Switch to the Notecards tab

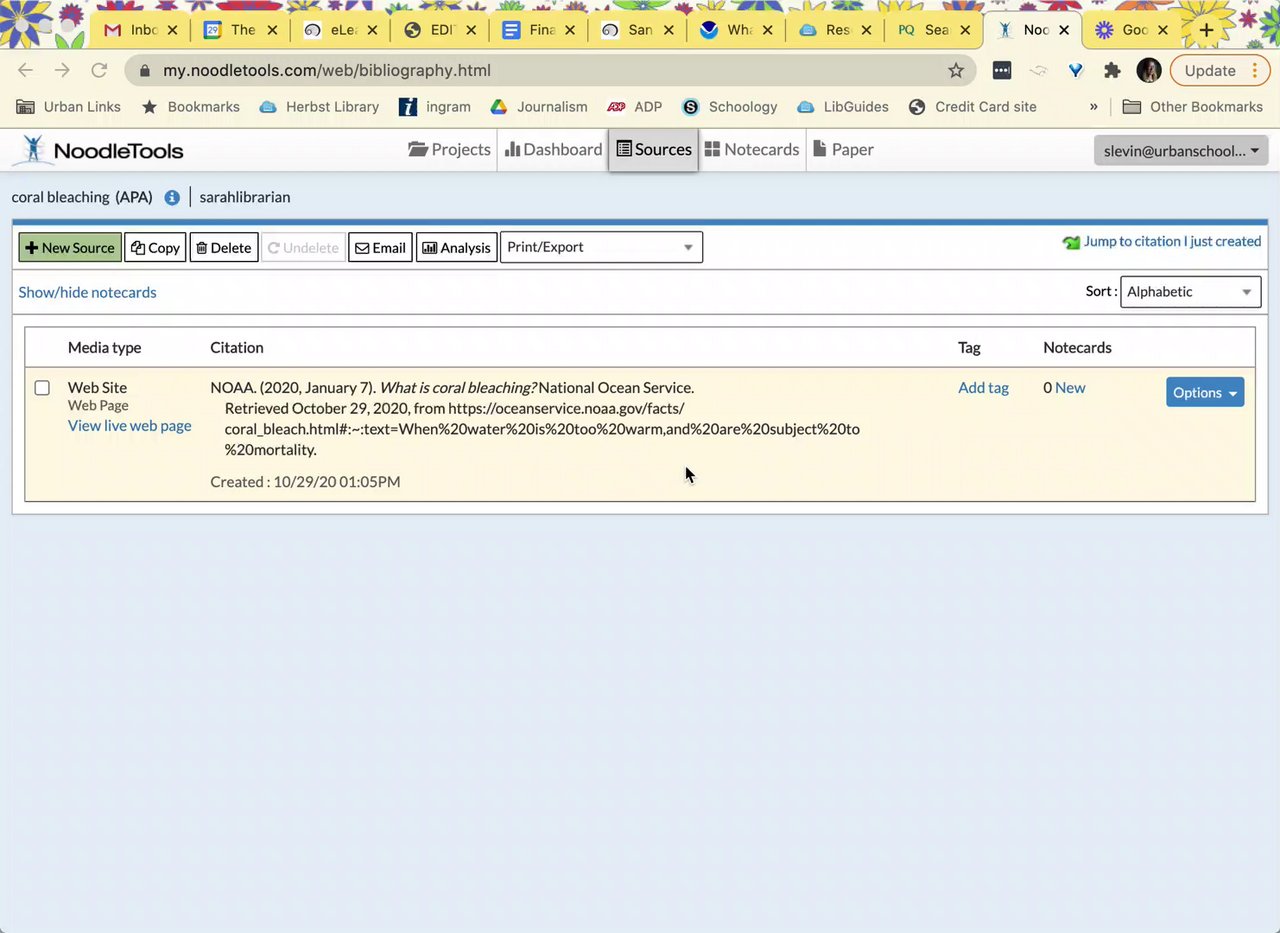pos(752,149)
